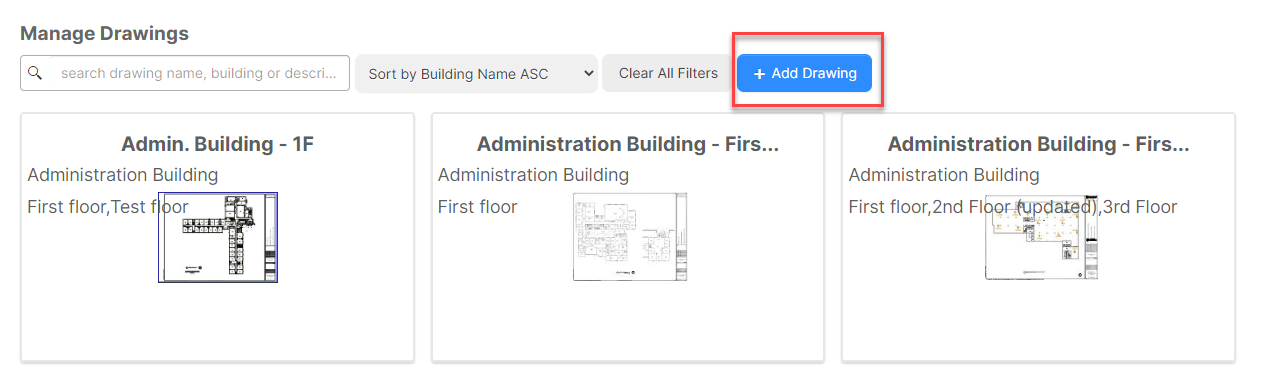Click the lone First floor label in the middle card

tap(478, 207)
